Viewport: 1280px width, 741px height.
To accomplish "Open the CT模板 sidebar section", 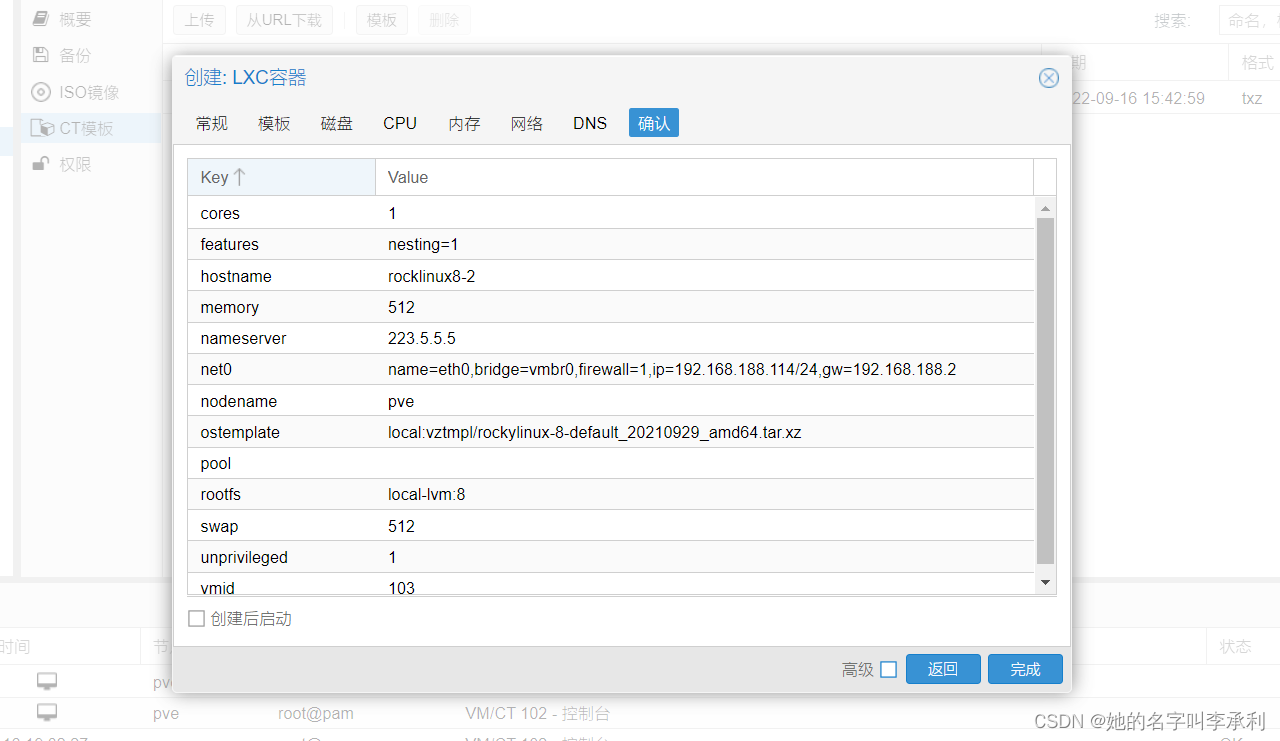I will [40, 127].
